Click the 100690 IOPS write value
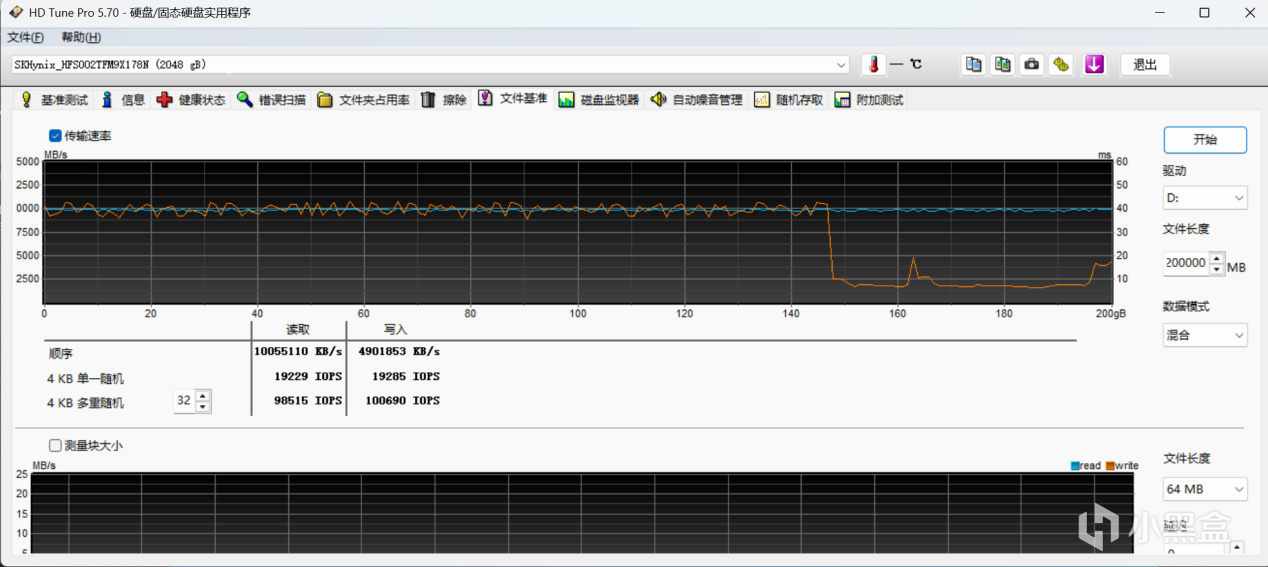Image resolution: width=1268 pixels, height=567 pixels. tap(403, 401)
